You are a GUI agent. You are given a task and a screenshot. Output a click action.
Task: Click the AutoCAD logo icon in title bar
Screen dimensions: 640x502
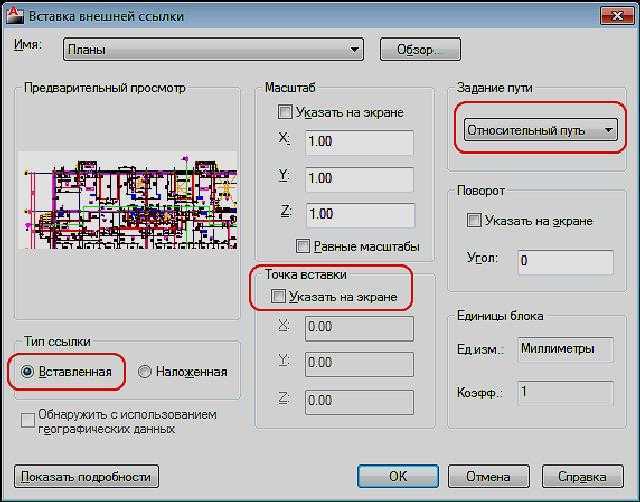(x=15, y=16)
